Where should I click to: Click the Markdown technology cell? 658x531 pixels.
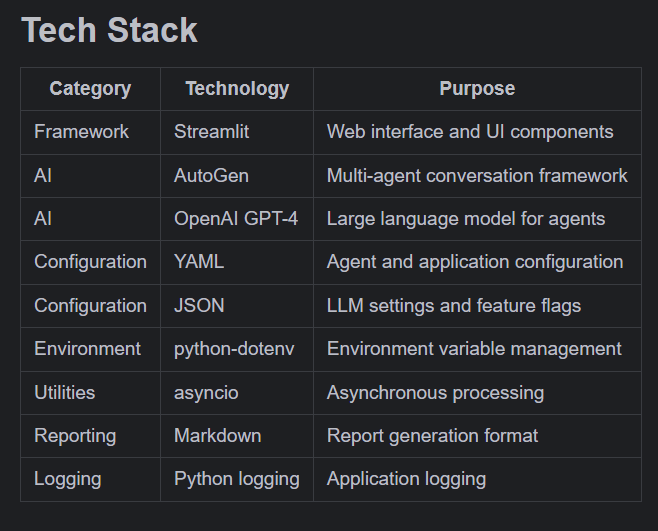click(x=237, y=436)
